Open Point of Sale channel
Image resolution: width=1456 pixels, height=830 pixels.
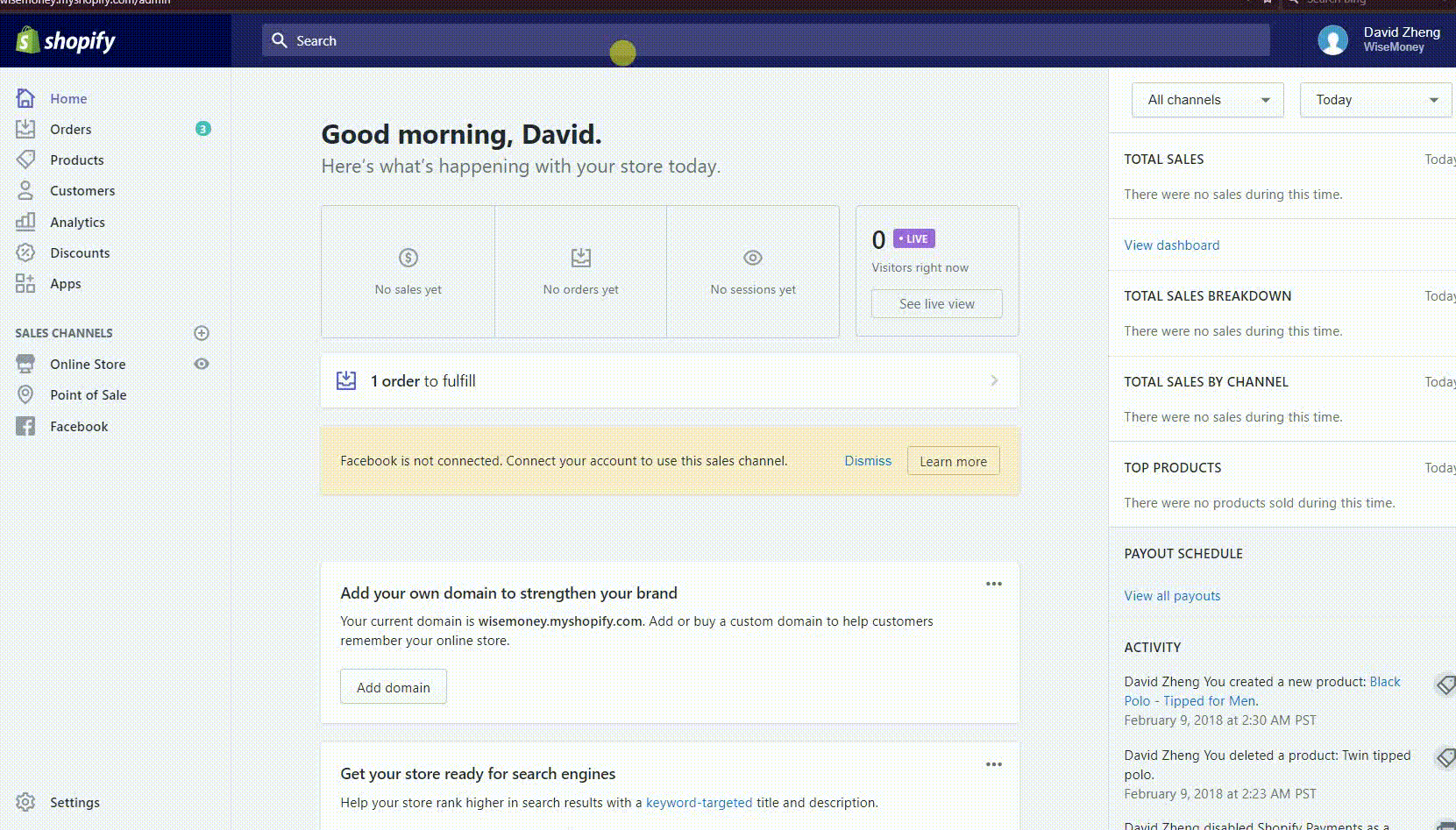[x=89, y=394]
